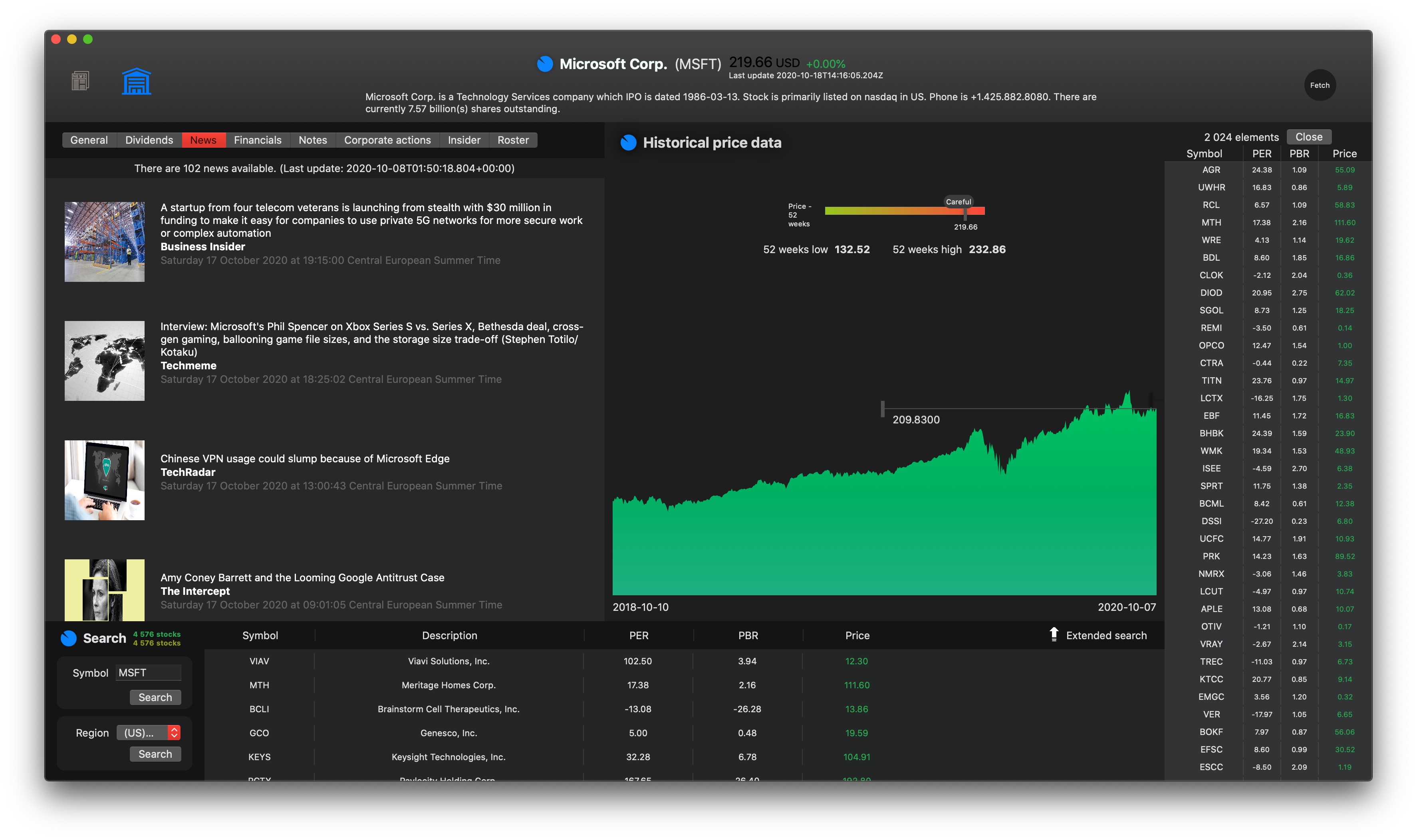Image resolution: width=1417 pixels, height=840 pixels.
Task: Sort right list by Symbol header
Action: (1204, 153)
